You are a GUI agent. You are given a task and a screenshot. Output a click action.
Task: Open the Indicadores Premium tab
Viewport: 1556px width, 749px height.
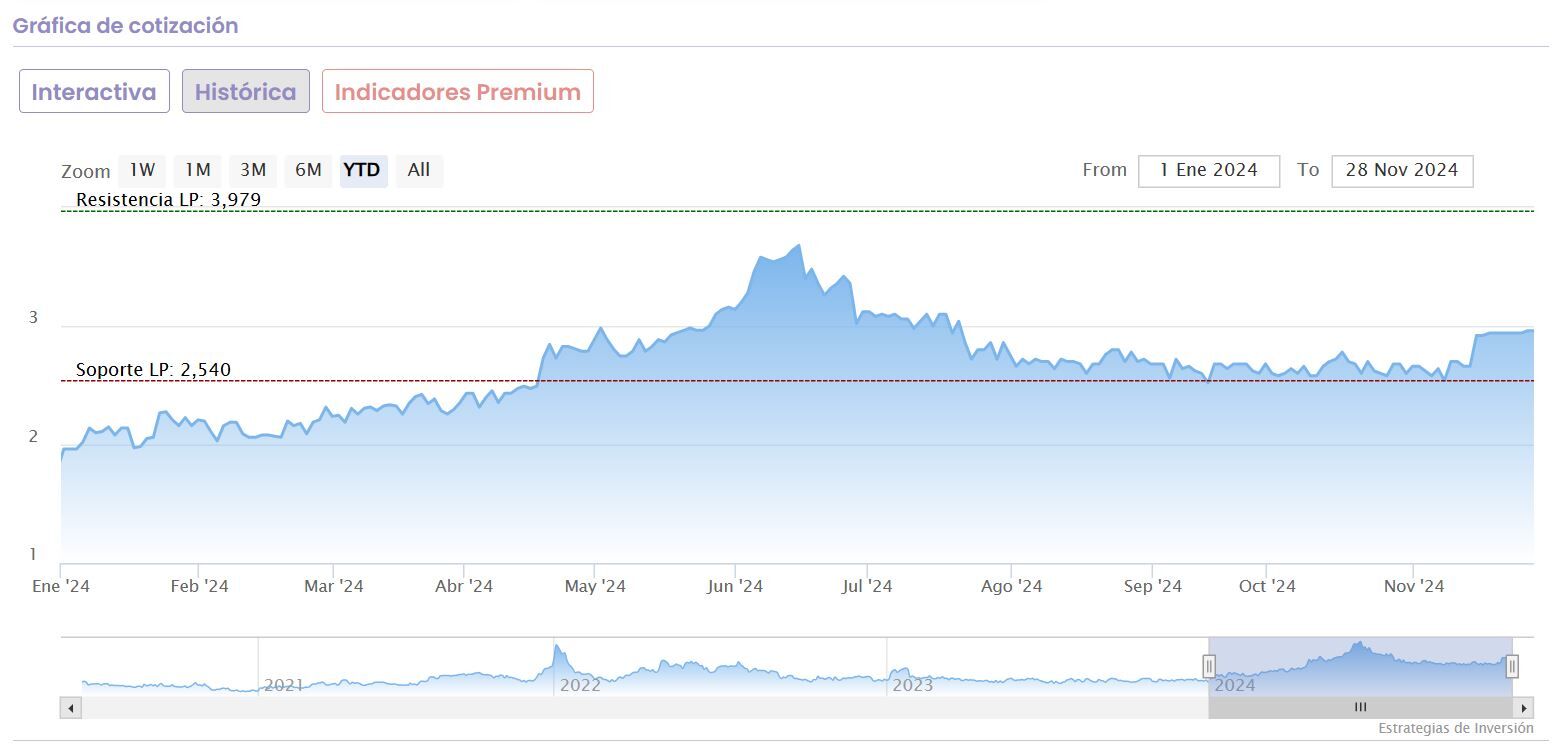[x=457, y=92]
